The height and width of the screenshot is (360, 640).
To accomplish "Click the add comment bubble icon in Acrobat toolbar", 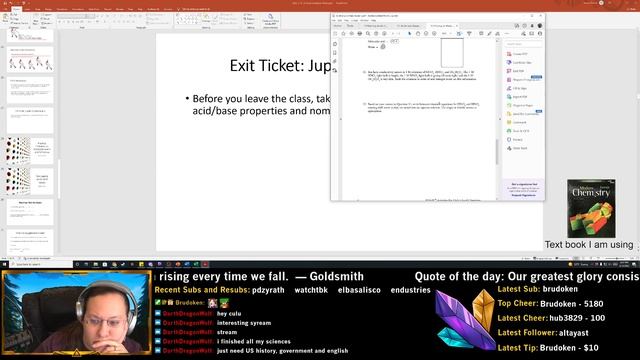I will (x=481, y=33).
